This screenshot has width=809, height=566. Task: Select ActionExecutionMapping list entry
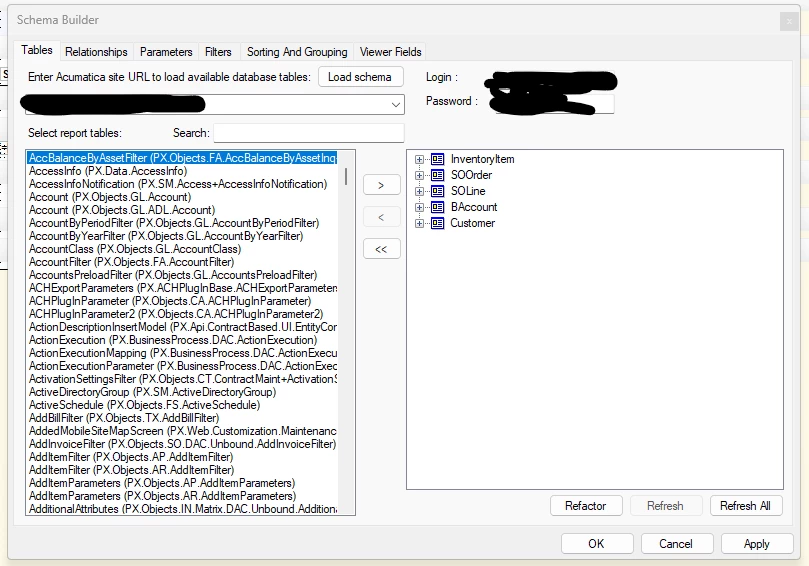click(x=183, y=353)
